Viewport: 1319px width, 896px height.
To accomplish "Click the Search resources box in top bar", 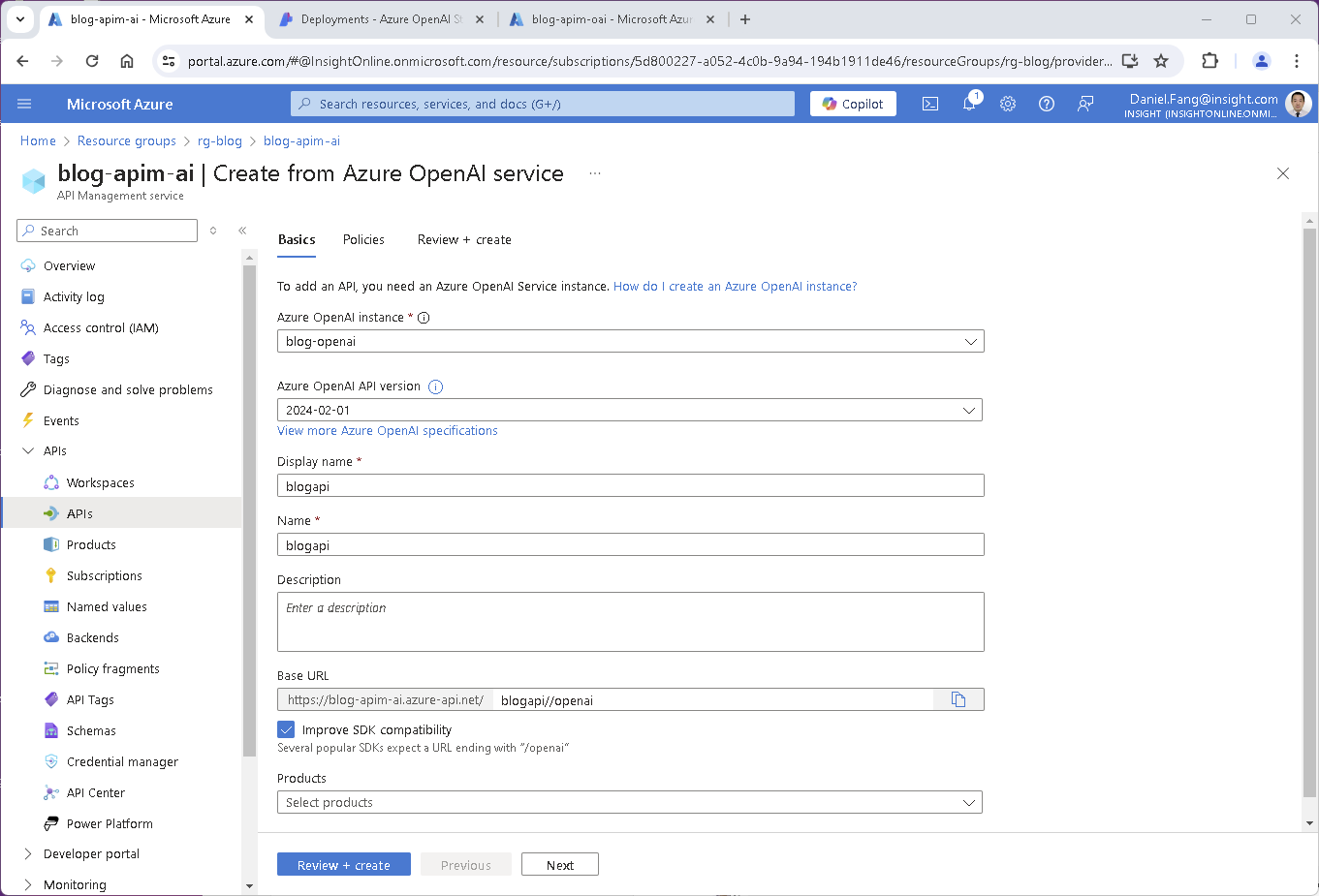I will (543, 104).
